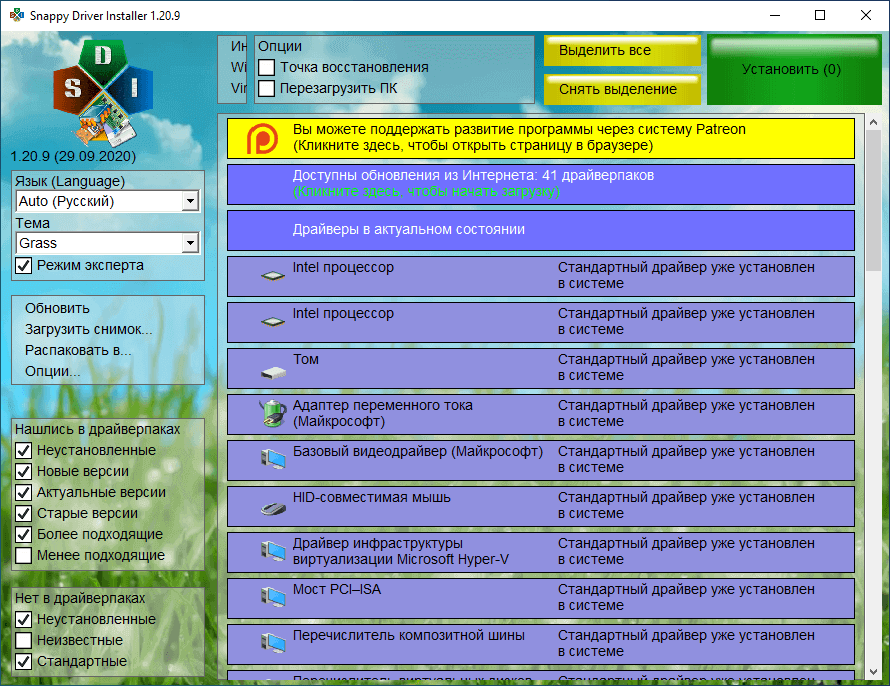The width and height of the screenshot is (890, 686).
Task: Check Неизвестные filter
Action: 24,641
